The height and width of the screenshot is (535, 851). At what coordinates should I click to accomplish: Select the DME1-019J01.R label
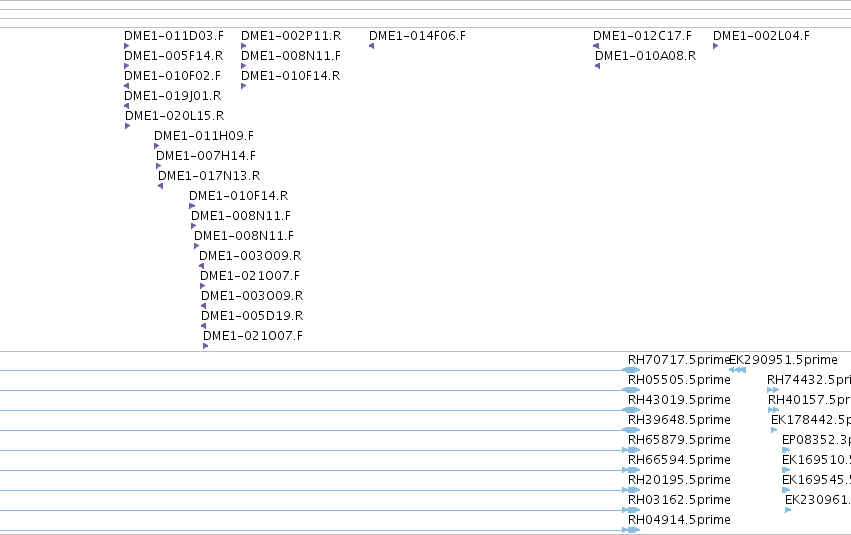tap(173, 96)
